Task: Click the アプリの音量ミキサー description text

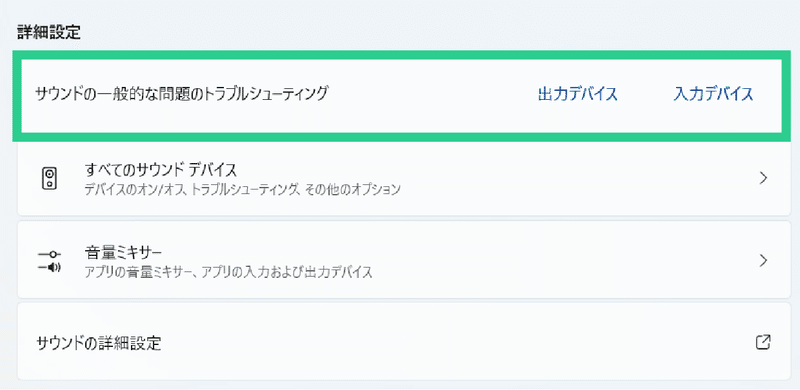Action: [228, 272]
